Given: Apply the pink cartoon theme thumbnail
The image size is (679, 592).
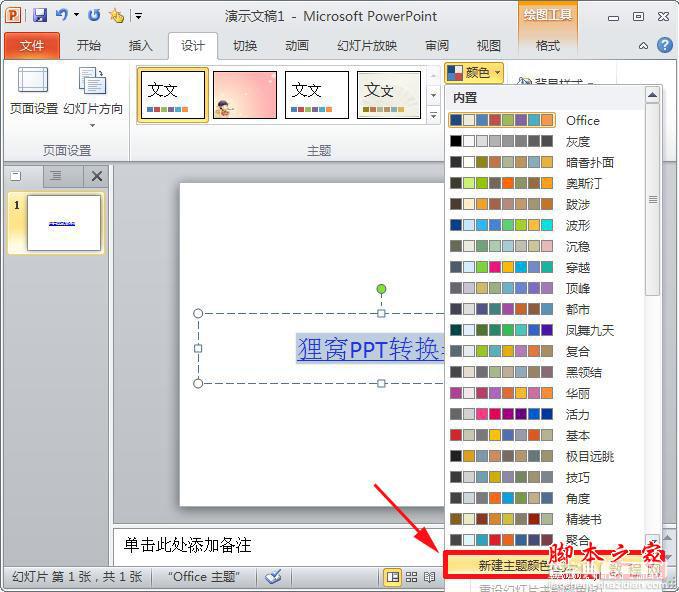Looking at the screenshot, I should pyautogui.click(x=245, y=95).
